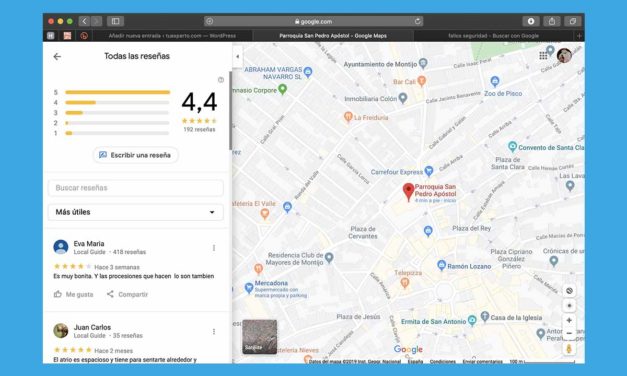The width and height of the screenshot is (627, 376).
Task: Open the Más útiles sort dropdown
Action: tap(136, 212)
